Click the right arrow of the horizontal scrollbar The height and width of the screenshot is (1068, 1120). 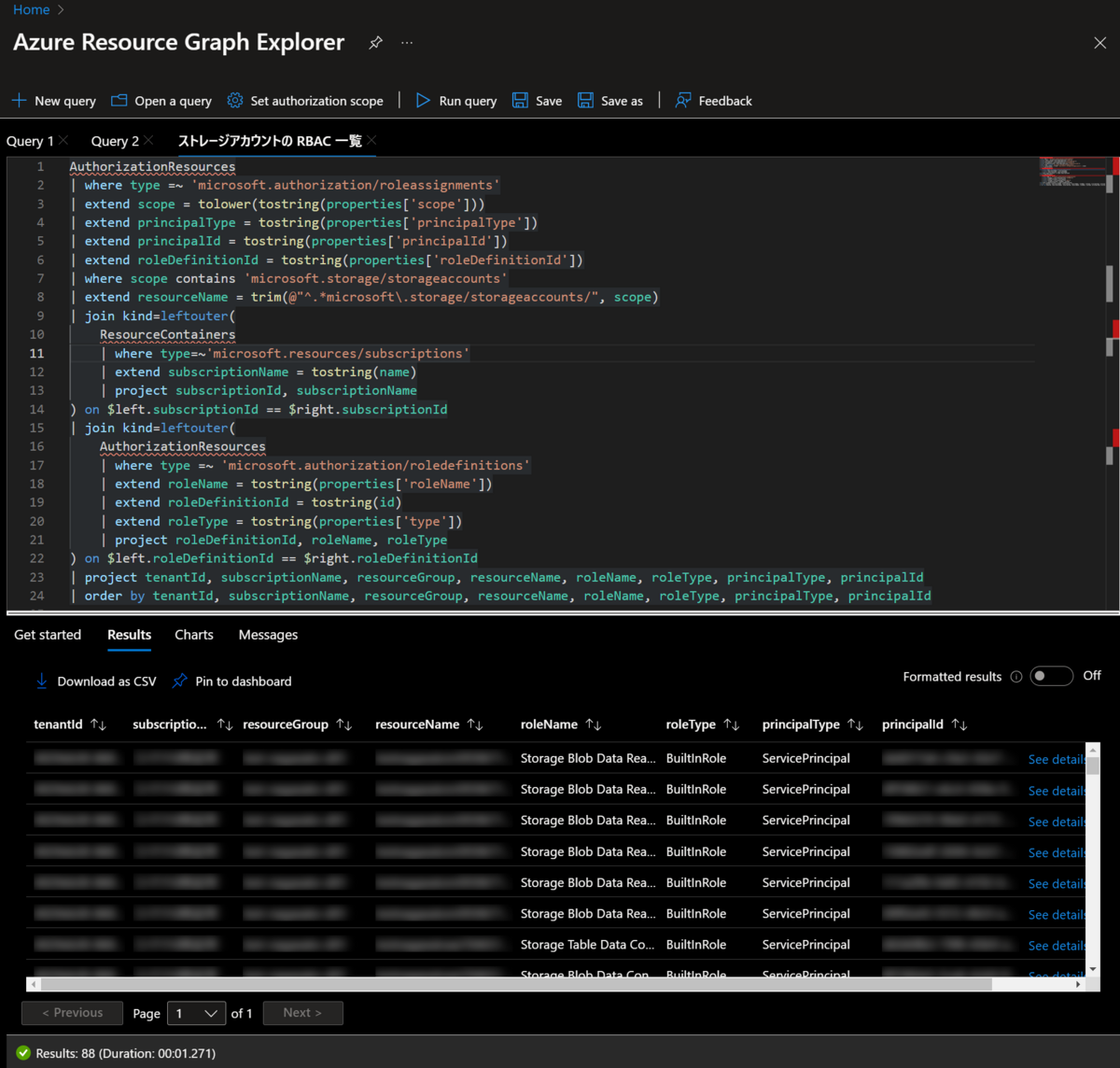1079,984
